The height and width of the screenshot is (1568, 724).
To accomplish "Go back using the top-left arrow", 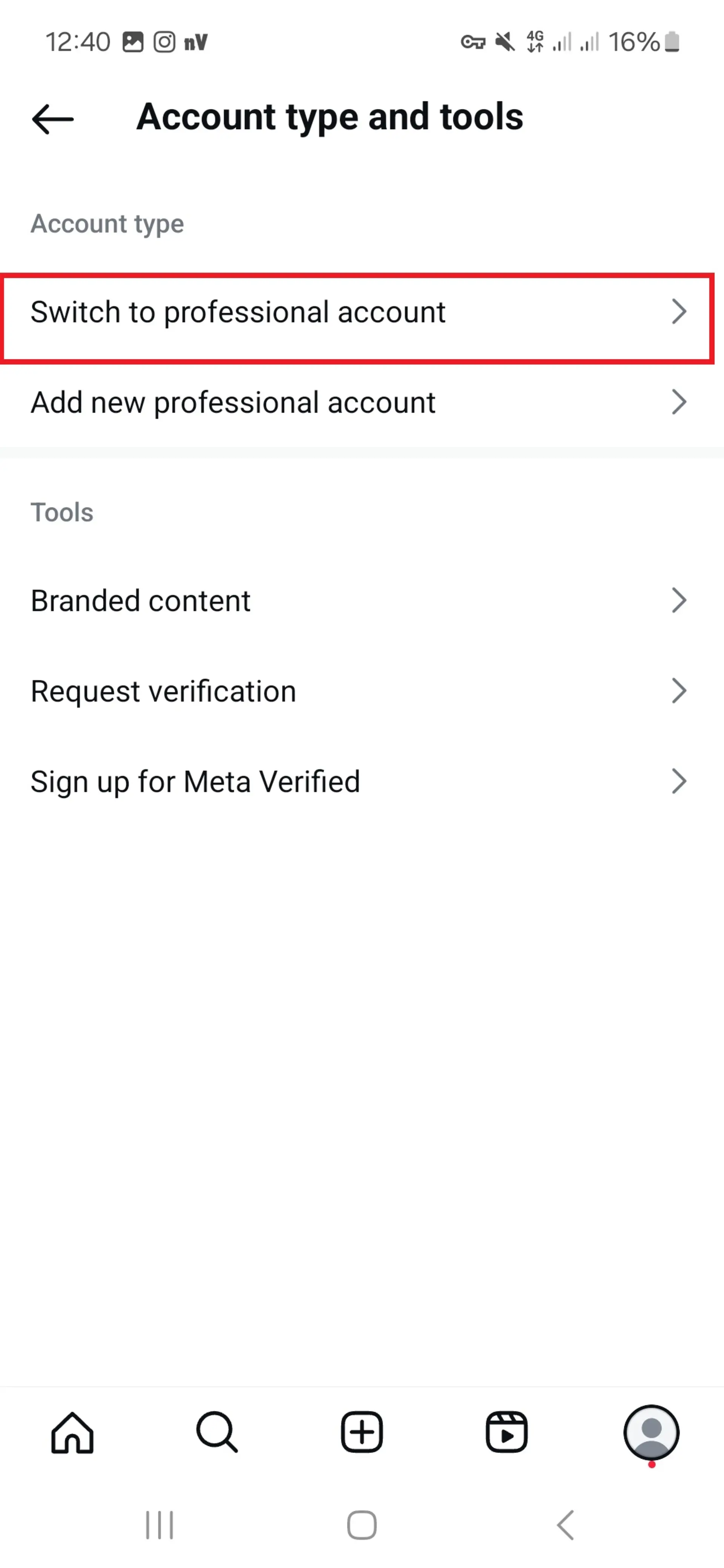I will 52,119.
